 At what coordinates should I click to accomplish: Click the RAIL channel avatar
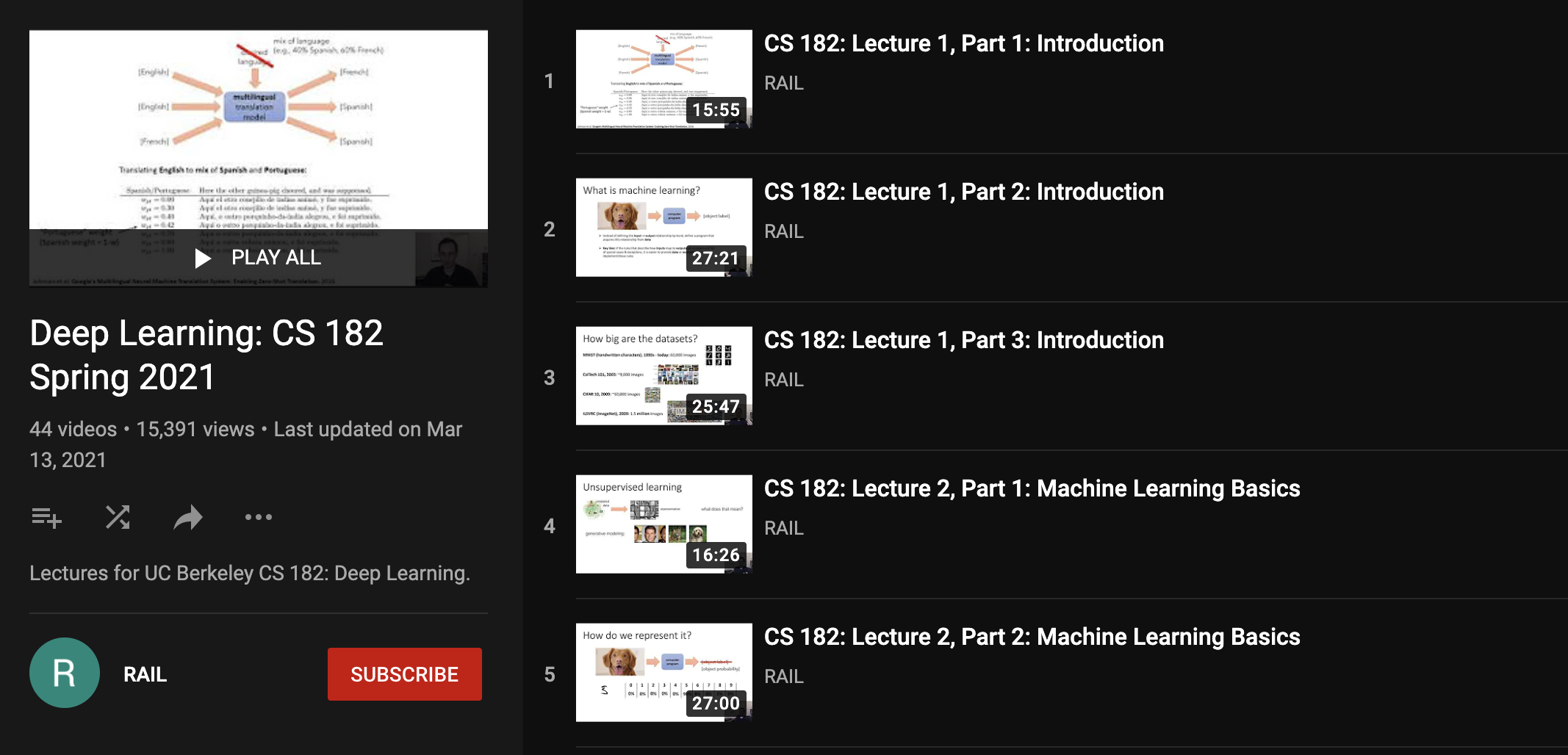click(65, 673)
